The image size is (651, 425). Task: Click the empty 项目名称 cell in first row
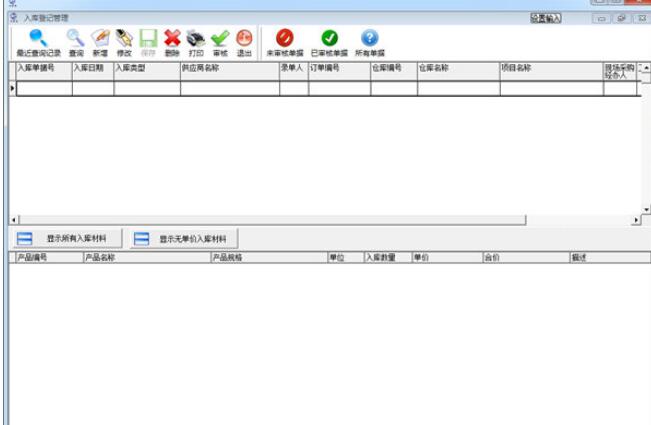coord(552,88)
